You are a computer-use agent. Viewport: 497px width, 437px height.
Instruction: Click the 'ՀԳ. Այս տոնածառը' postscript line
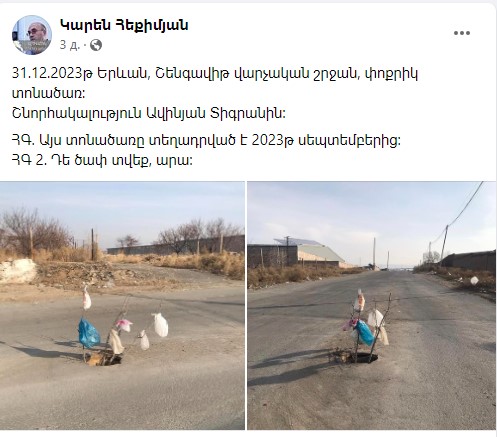(x=206, y=141)
